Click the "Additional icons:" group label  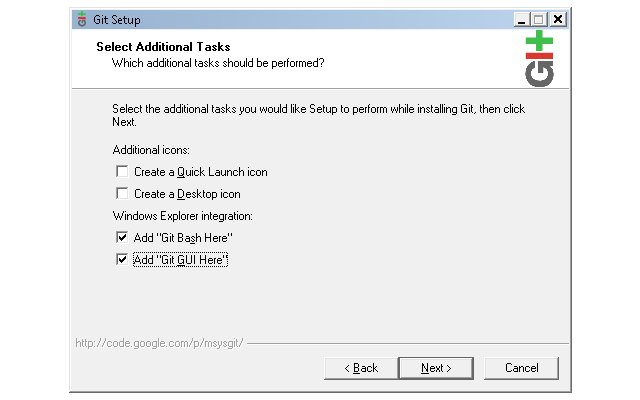click(x=151, y=150)
